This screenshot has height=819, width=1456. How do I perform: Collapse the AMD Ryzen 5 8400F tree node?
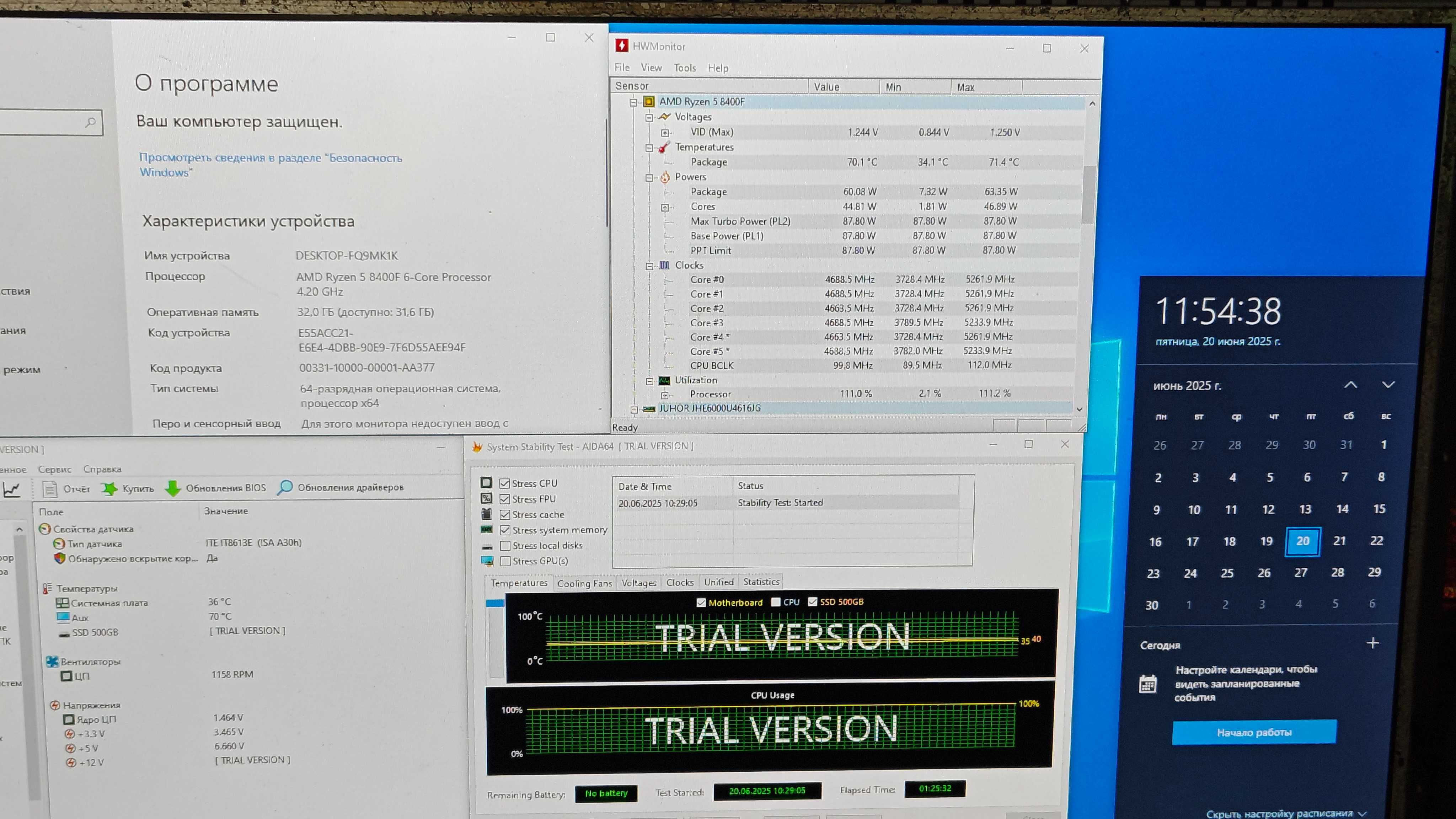[633, 102]
